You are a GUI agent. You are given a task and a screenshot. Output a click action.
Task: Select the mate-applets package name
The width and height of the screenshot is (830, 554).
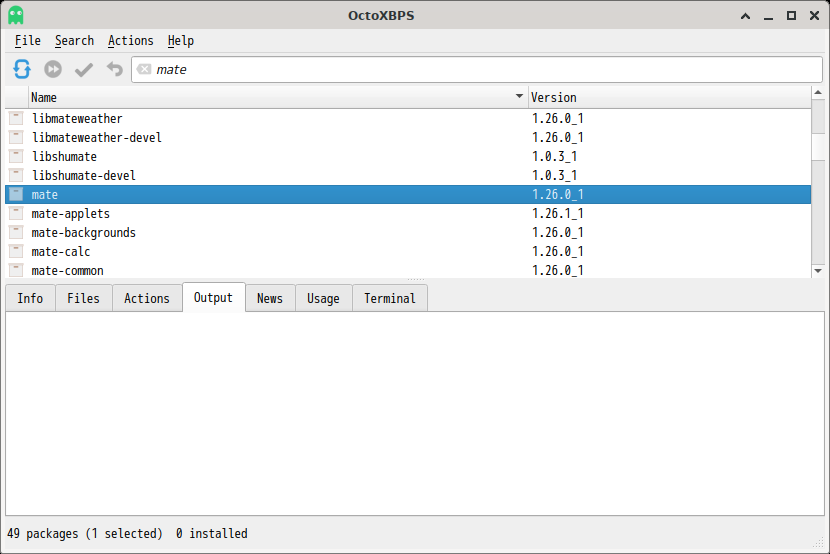(x=70, y=214)
